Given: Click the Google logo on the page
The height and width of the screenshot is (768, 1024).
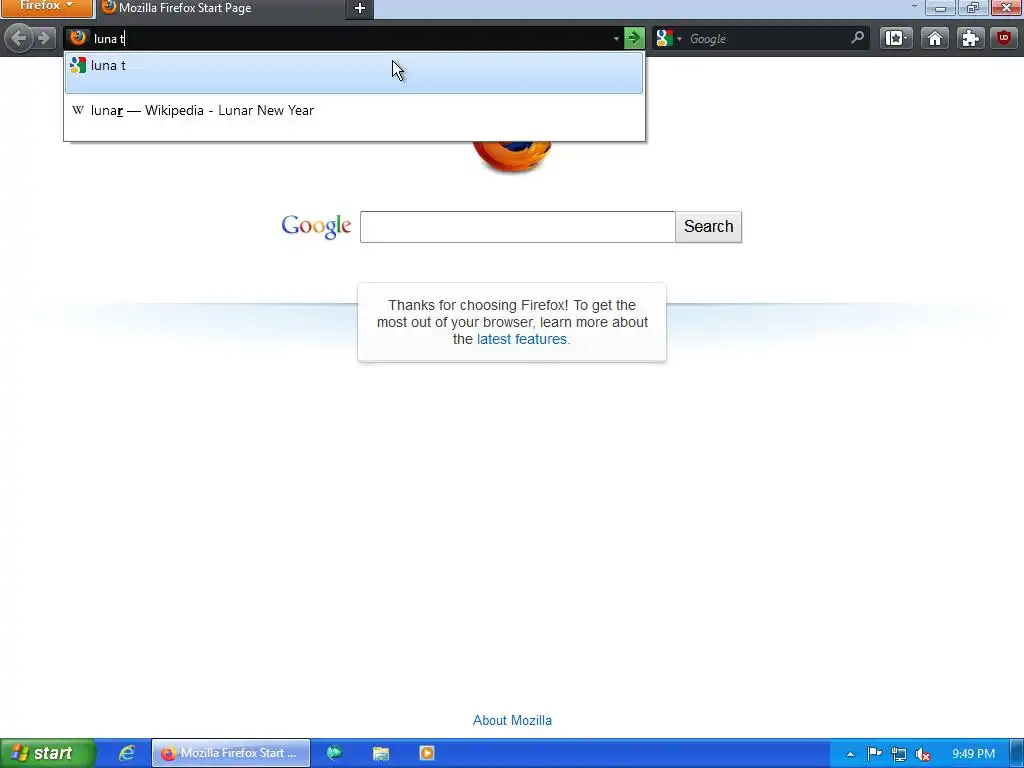Looking at the screenshot, I should pos(316,226).
